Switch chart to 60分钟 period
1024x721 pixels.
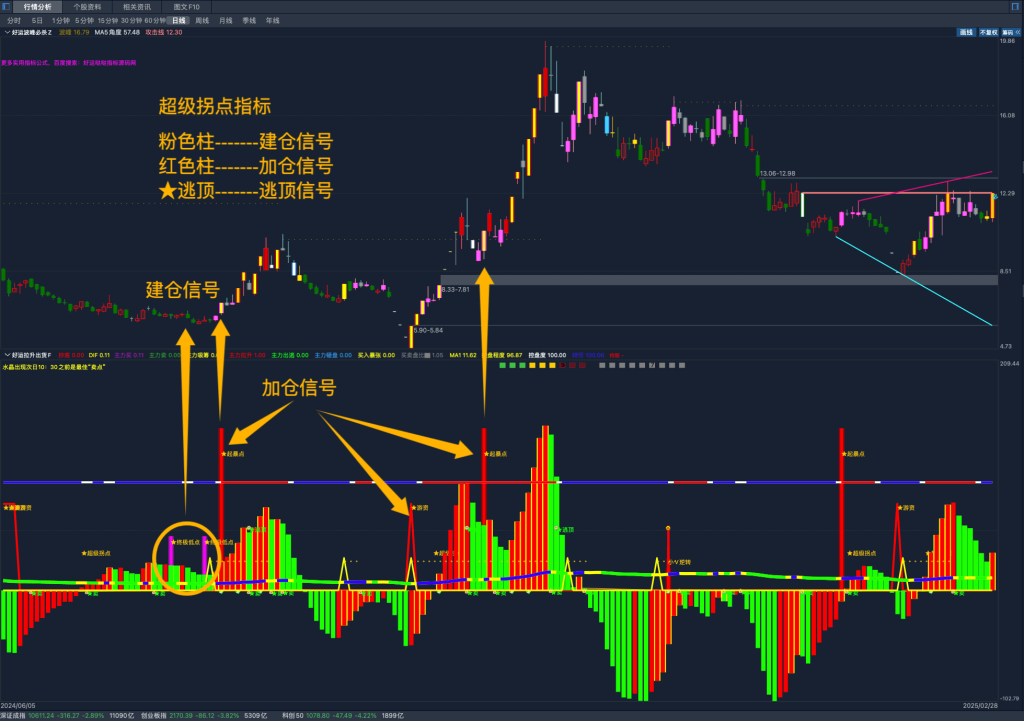coord(155,21)
